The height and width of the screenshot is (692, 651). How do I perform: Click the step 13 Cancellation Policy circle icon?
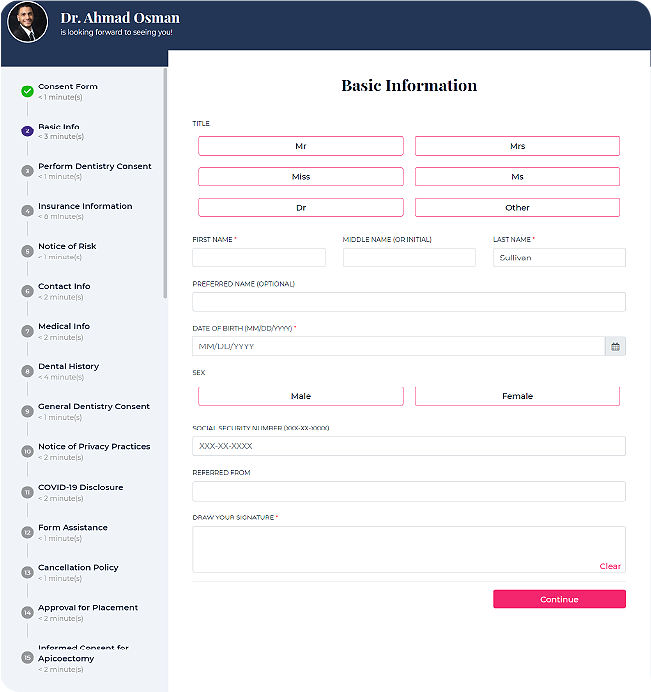(27, 572)
